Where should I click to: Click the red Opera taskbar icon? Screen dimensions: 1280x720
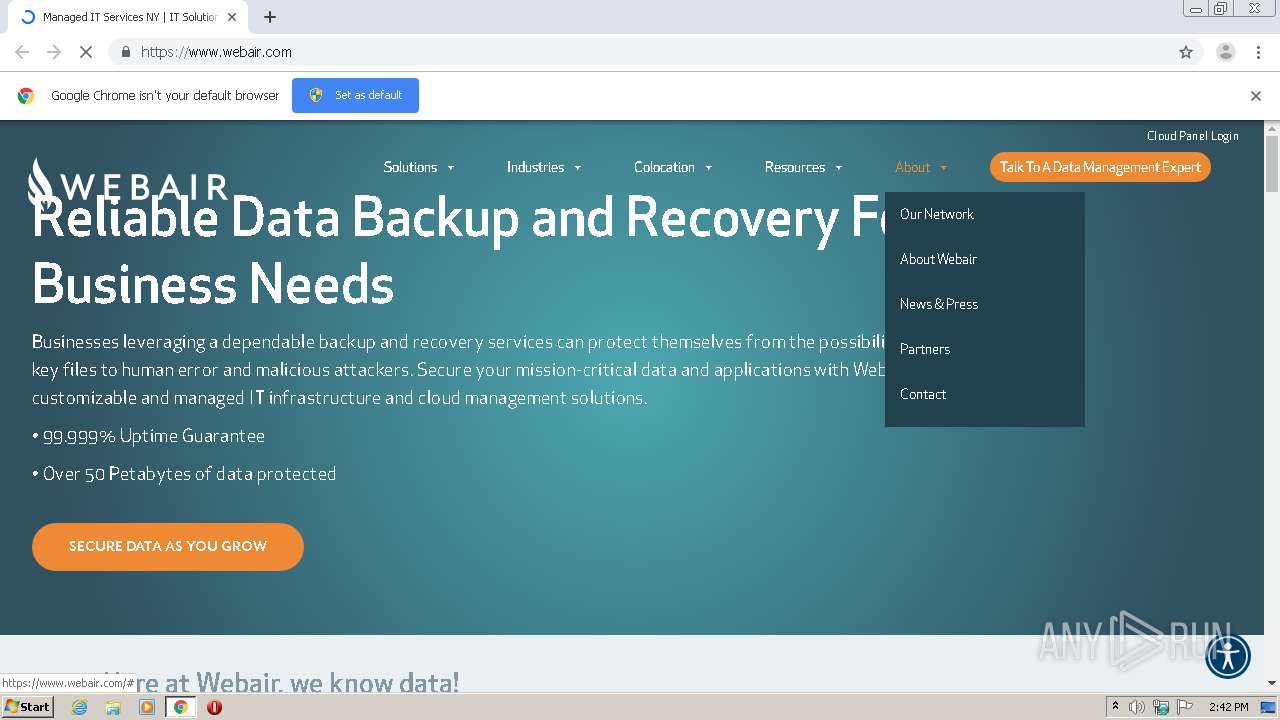tap(214, 707)
